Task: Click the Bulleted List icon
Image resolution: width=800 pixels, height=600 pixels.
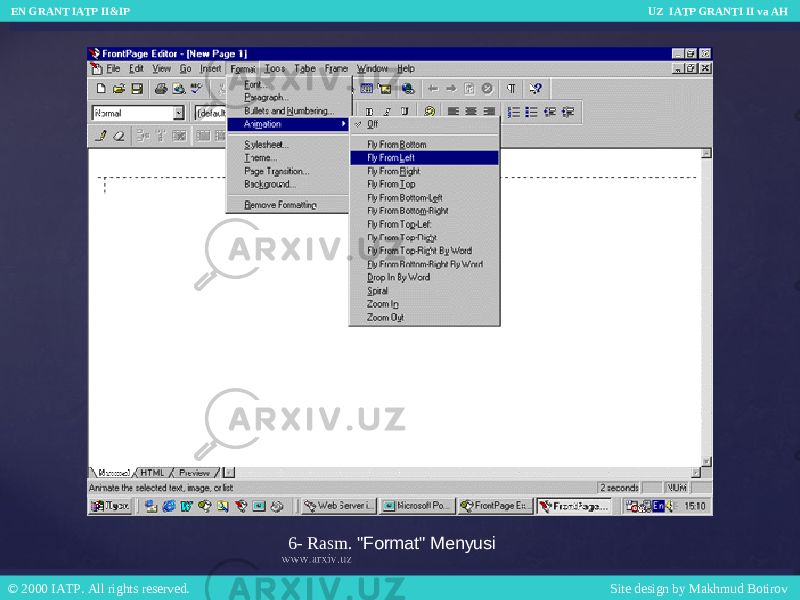Action: point(532,112)
